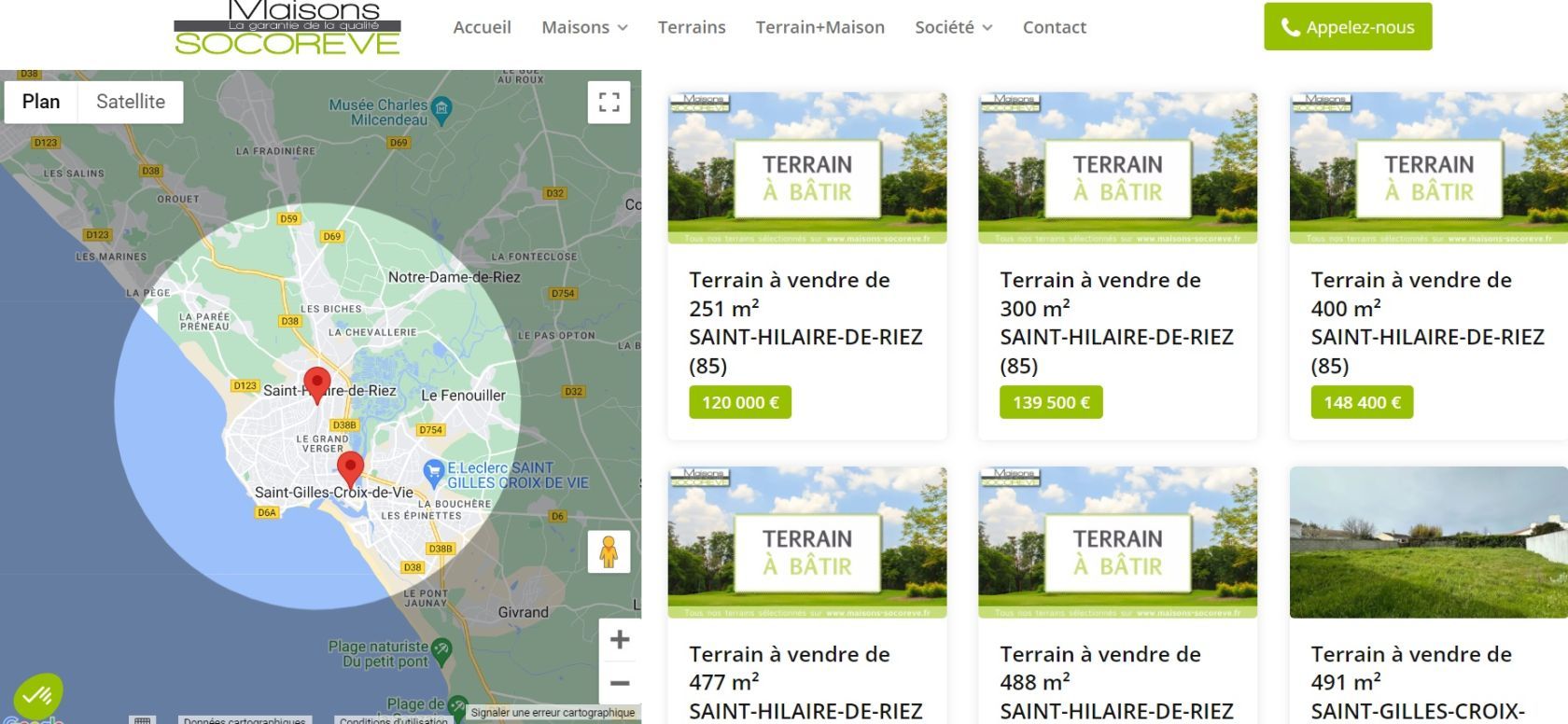Click the Maisons Socoreve logo

click(x=287, y=28)
